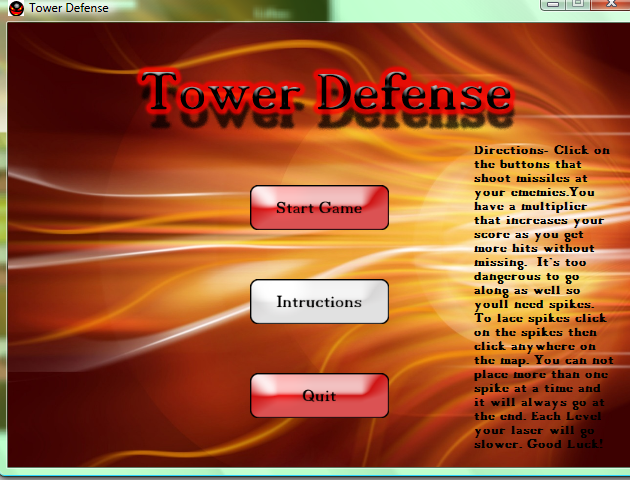Click the large Tower Defense title heading
This screenshot has width=630, height=480.
pos(327,92)
